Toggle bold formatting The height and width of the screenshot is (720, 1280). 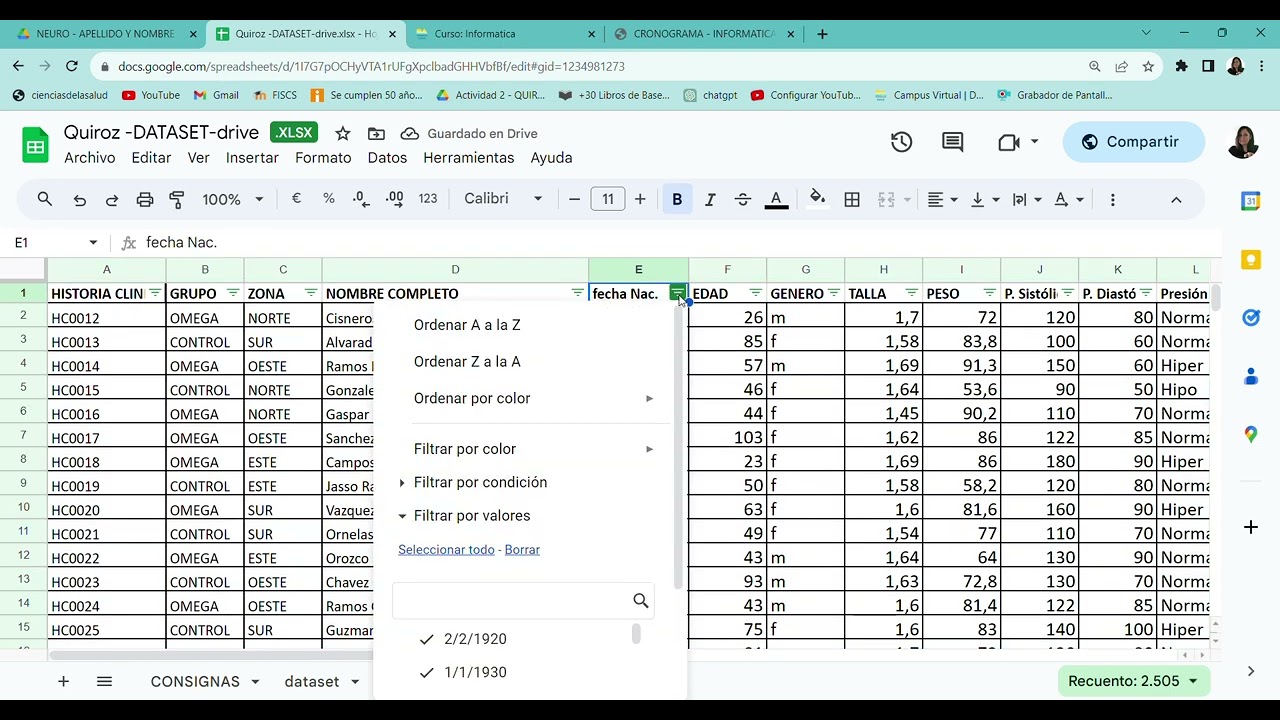[x=677, y=199]
